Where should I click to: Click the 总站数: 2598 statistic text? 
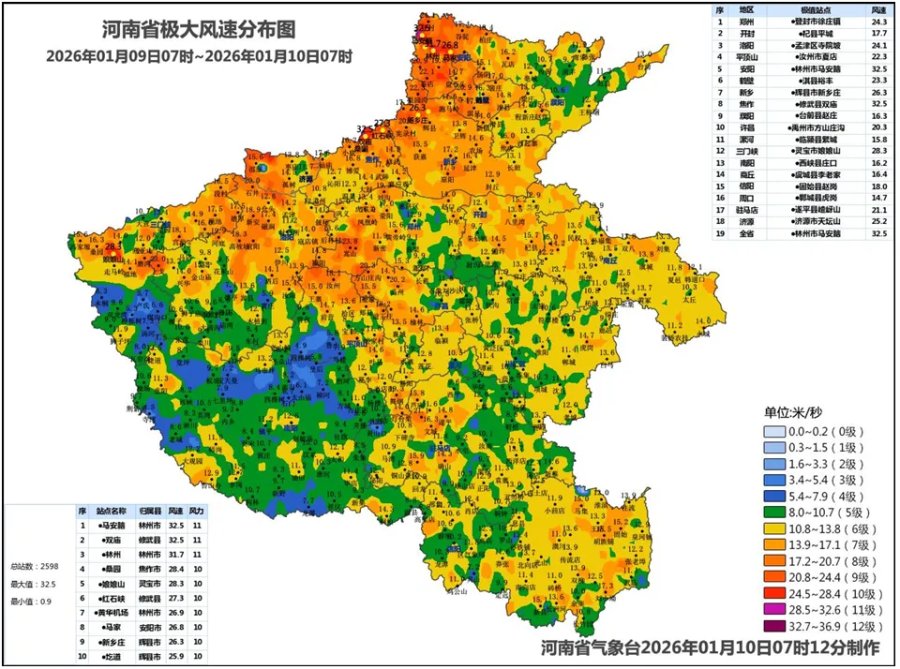(x=32, y=566)
